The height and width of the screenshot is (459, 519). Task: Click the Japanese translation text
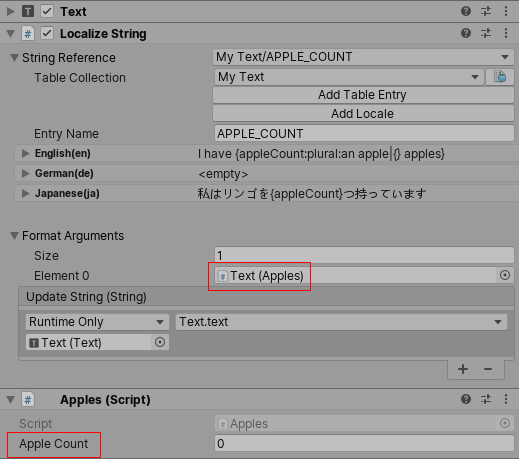[312, 193]
